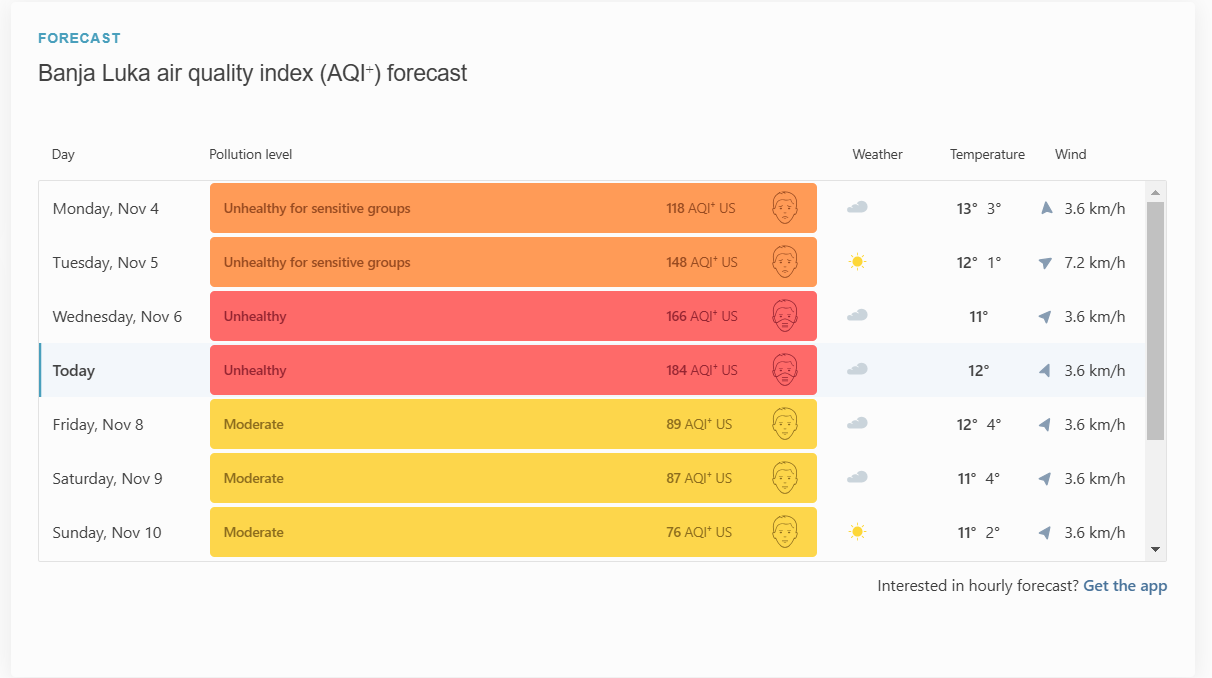The width and height of the screenshot is (1212, 678).
Task: Click the Pollution level column header
Action: pyautogui.click(x=250, y=154)
